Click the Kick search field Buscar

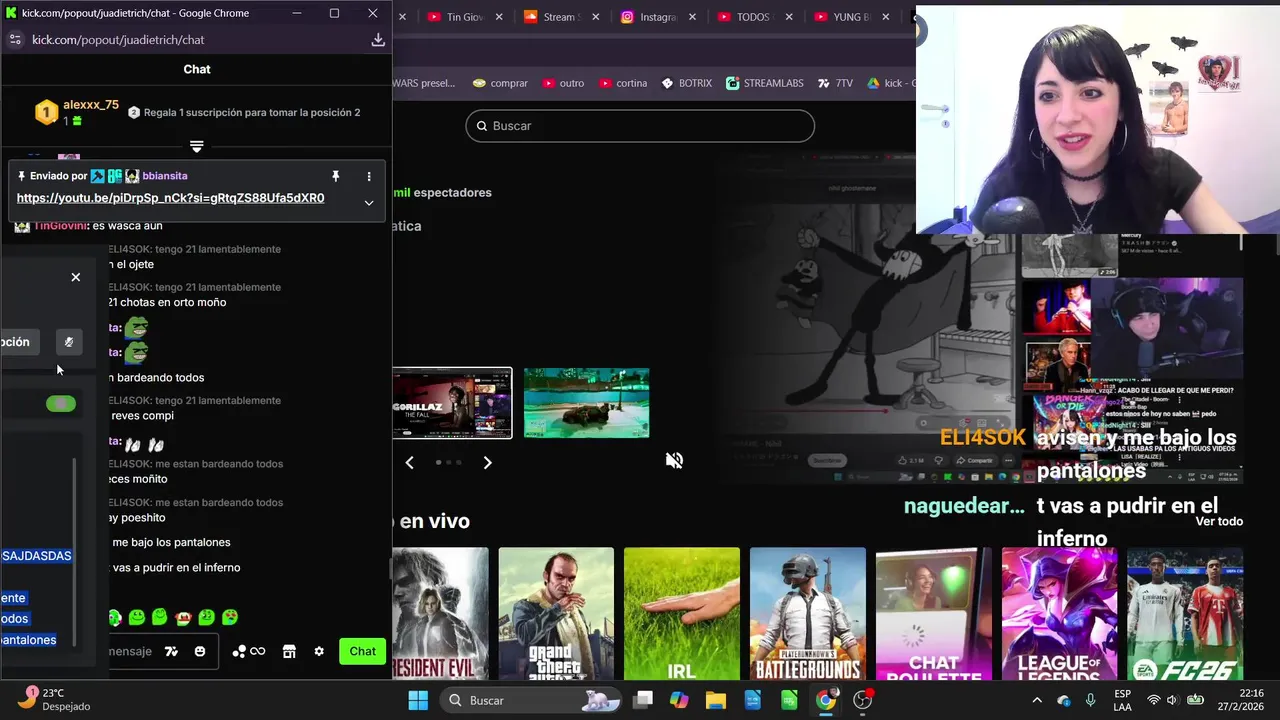640,126
